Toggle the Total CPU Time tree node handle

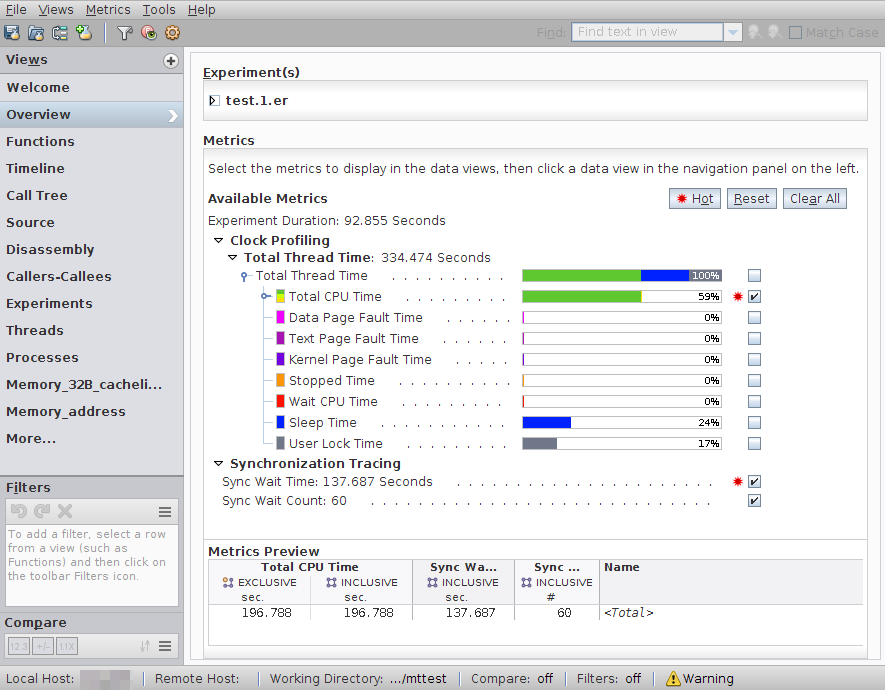(266, 296)
